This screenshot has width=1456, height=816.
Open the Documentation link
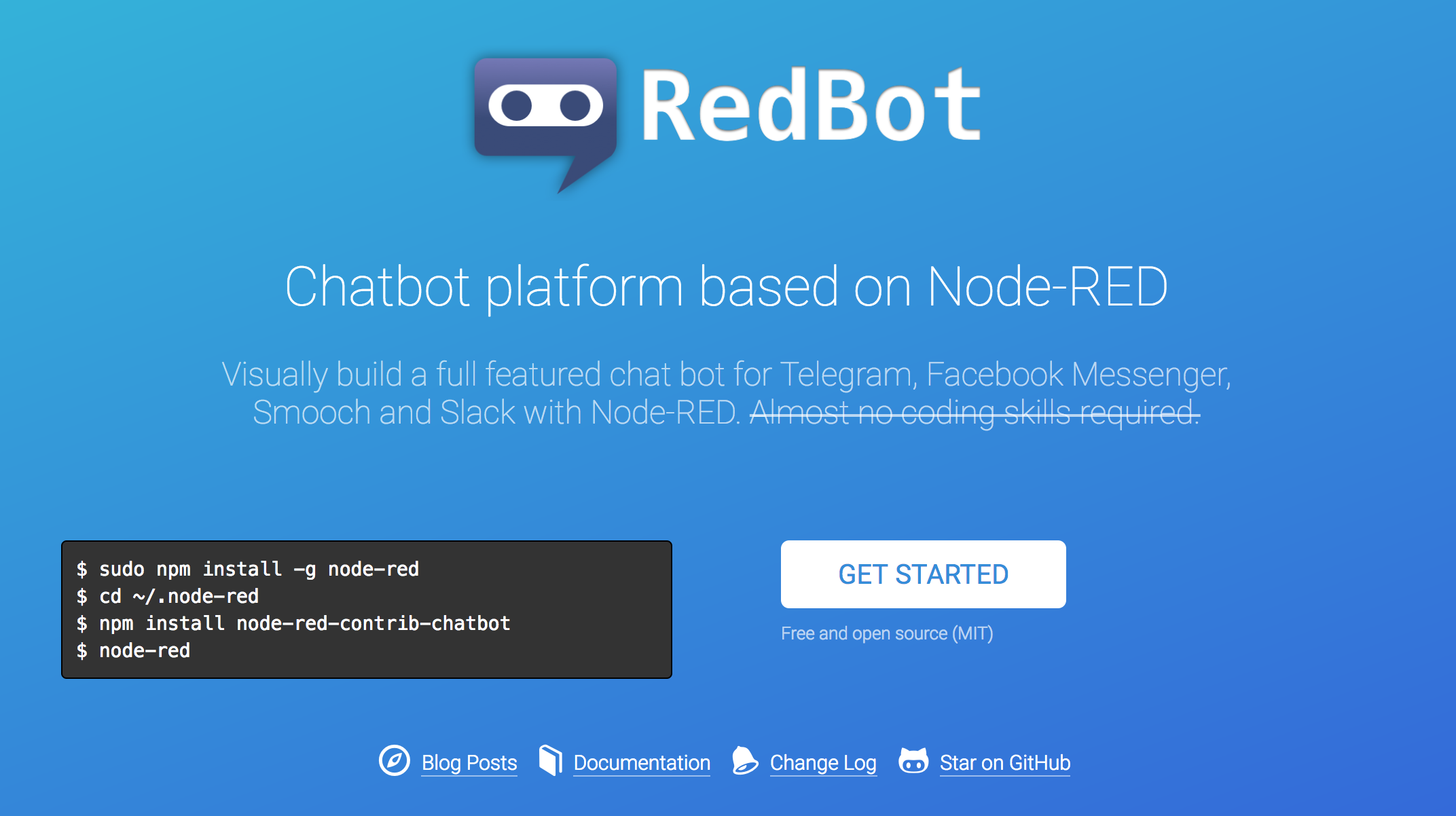point(642,763)
